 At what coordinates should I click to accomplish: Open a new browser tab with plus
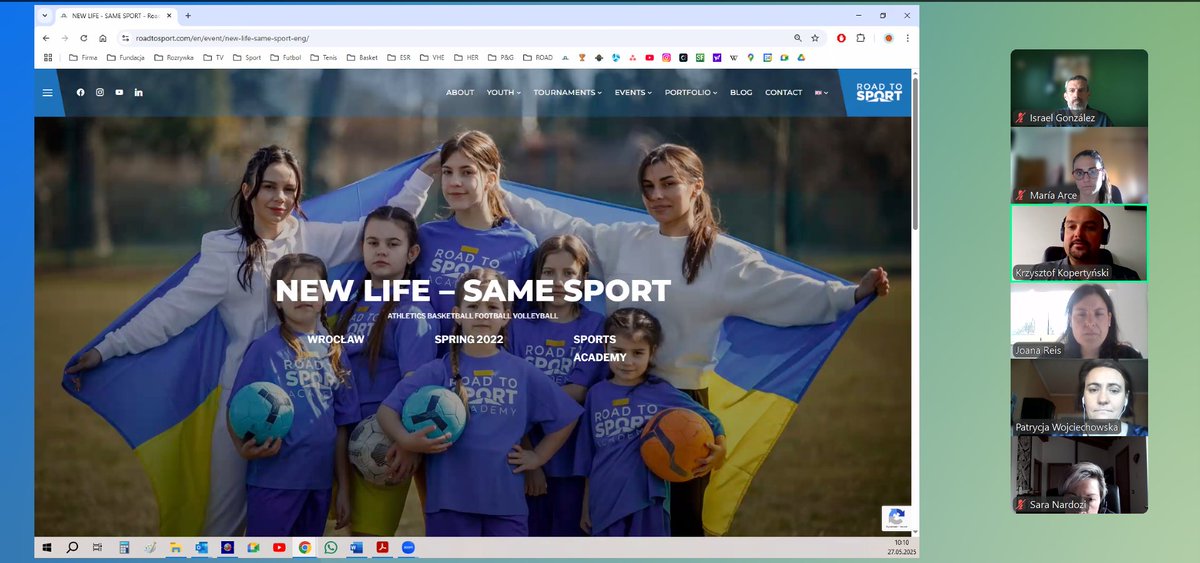coord(188,16)
